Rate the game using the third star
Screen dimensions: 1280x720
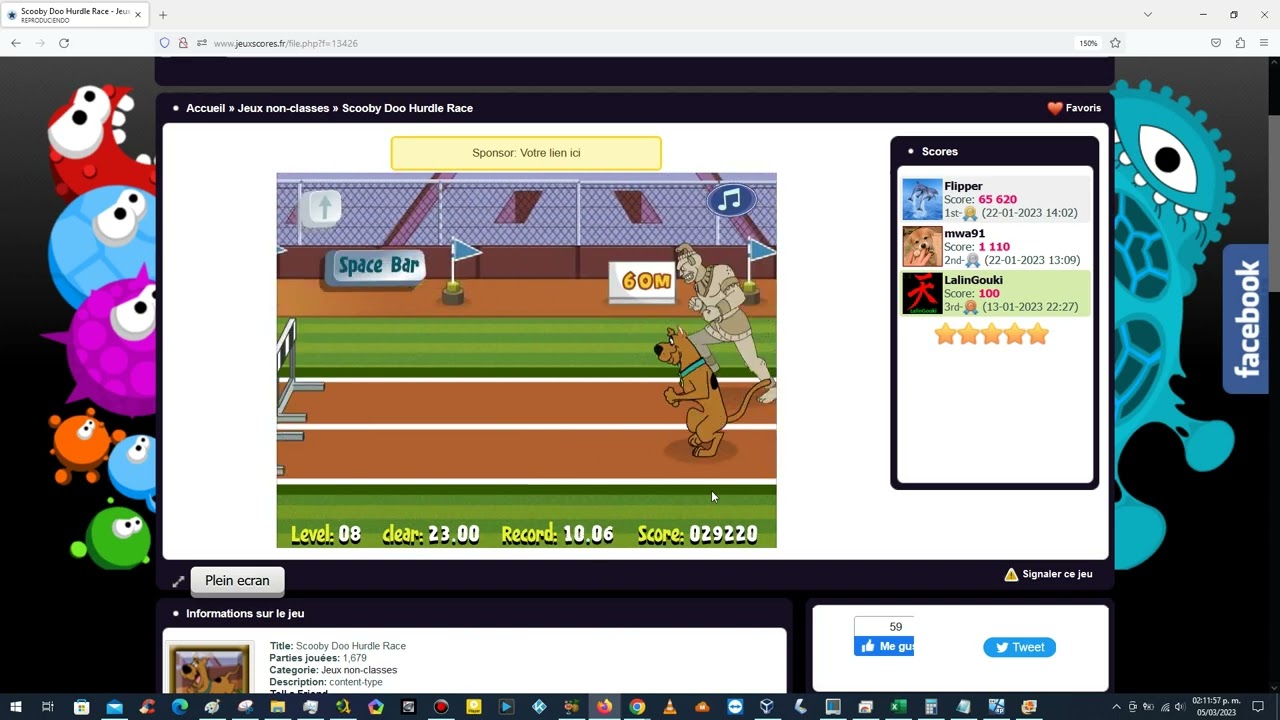click(991, 335)
